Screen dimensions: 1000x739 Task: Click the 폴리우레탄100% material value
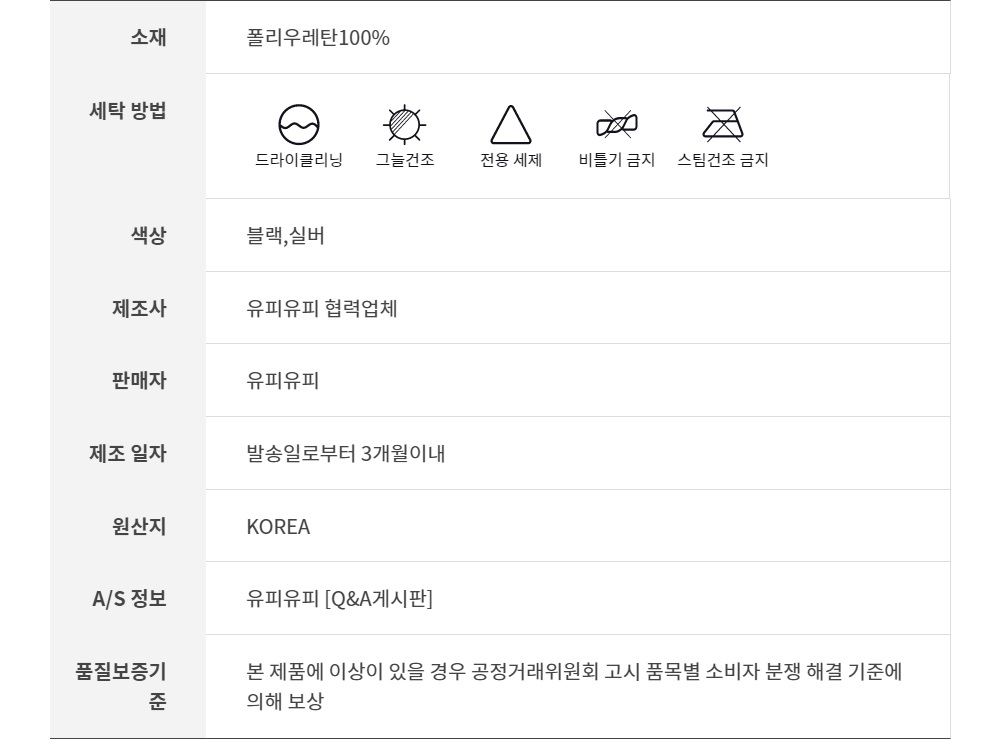point(318,38)
